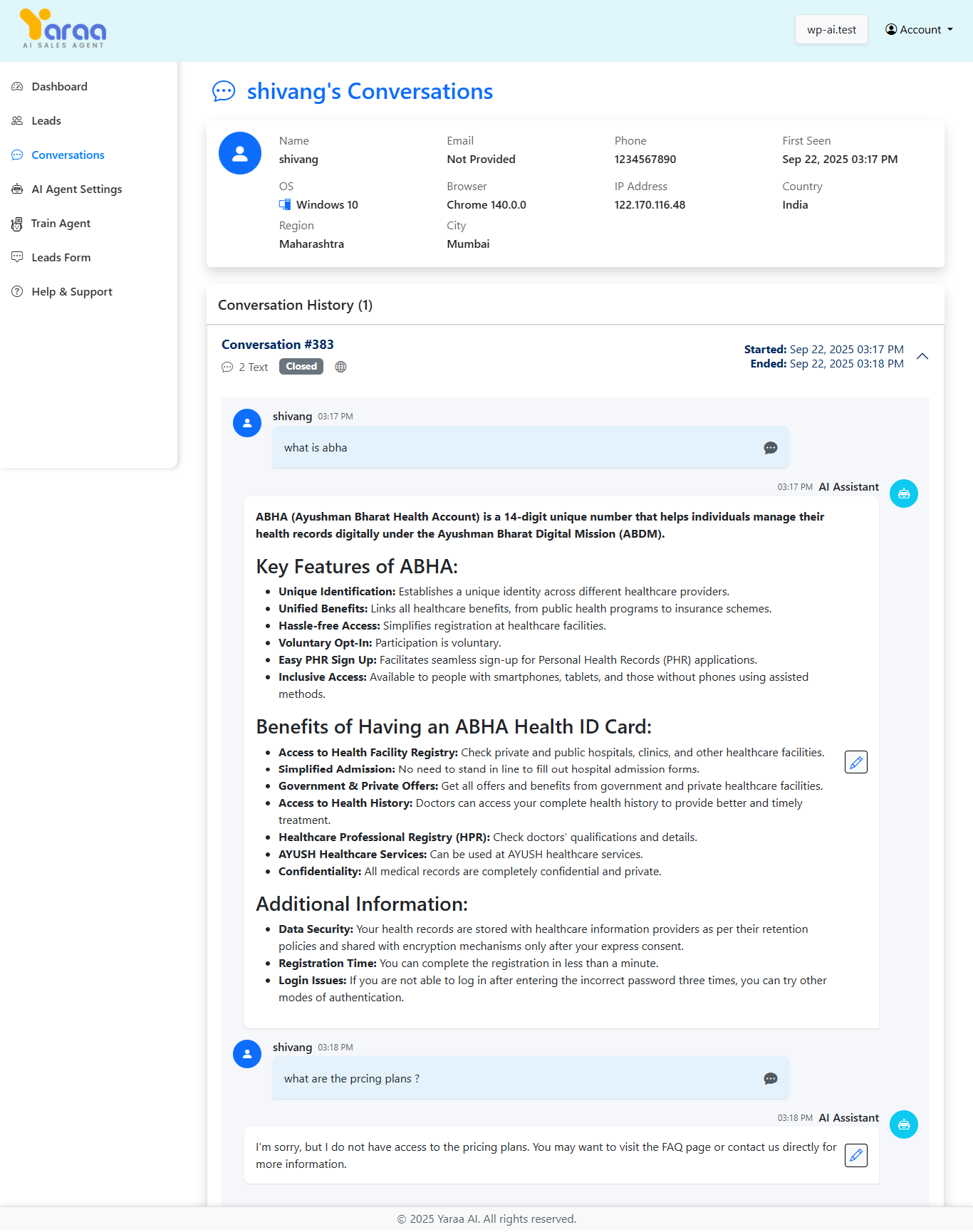This screenshot has height=1232, width=973.
Task: Click the 'India' country value
Action: [795, 205]
